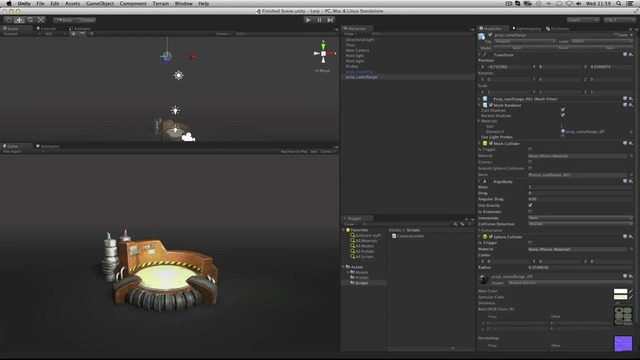Image resolution: width=640 pixels, height=360 pixels.
Task: Pick Main Color with the eyedropper
Action: point(631,291)
